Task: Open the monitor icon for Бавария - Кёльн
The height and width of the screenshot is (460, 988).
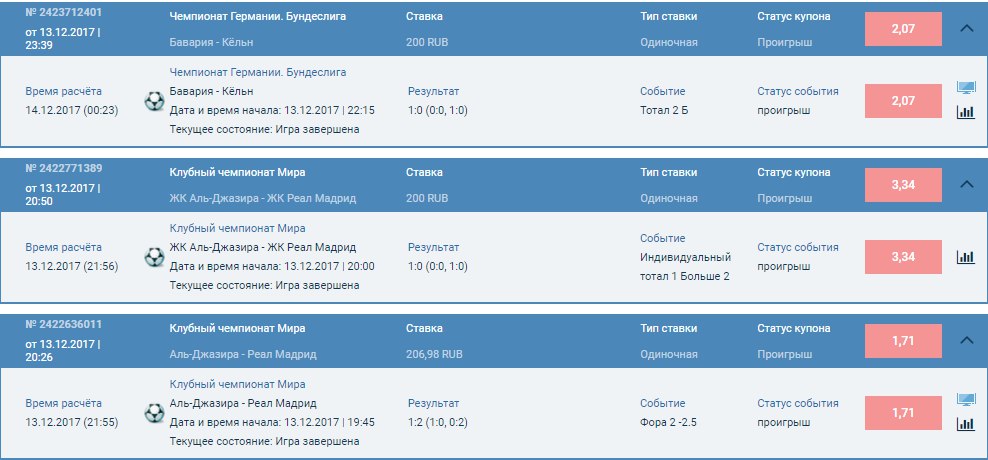Action: click(x=966, y=89)
